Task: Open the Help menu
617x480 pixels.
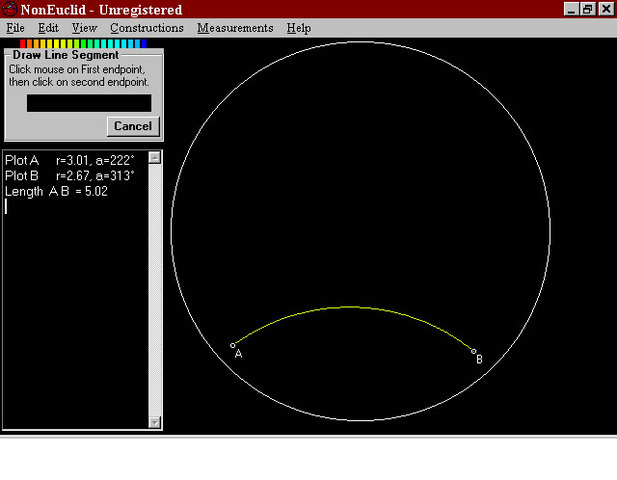Action: pos(299,28)
